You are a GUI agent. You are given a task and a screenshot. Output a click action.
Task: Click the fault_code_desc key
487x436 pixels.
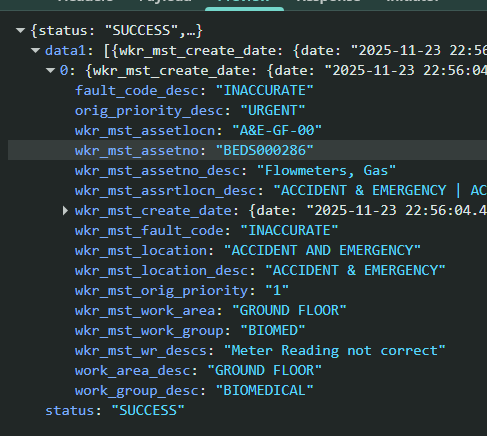point(137,91)
